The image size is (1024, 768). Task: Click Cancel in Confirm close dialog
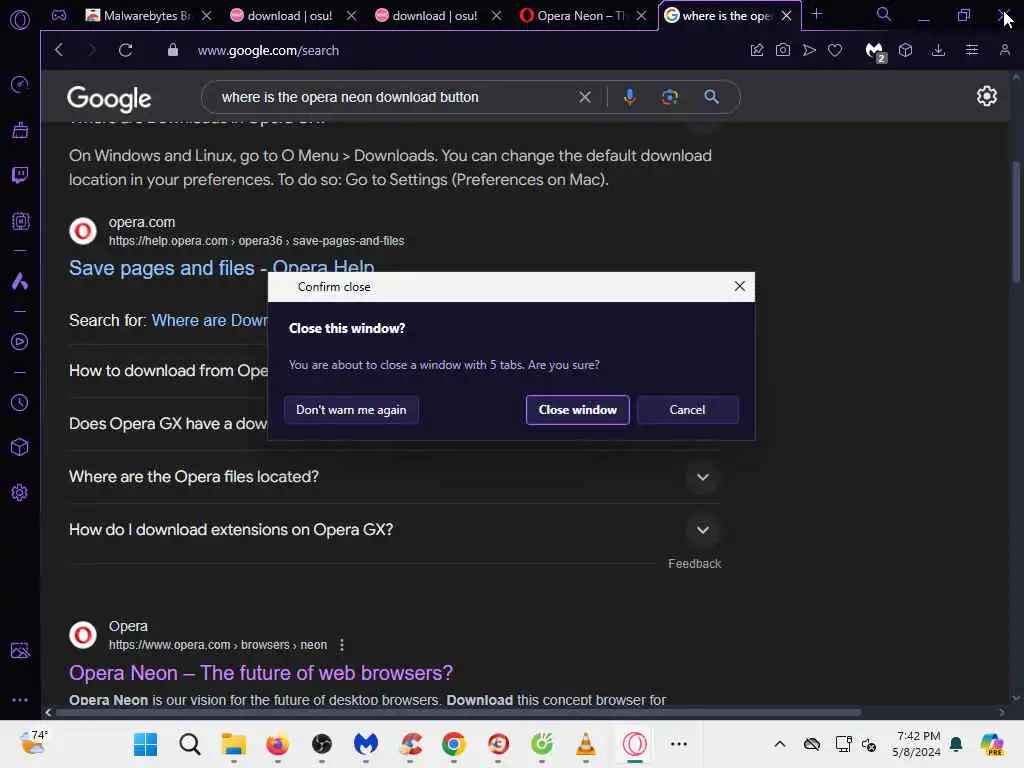pos(687,409)
